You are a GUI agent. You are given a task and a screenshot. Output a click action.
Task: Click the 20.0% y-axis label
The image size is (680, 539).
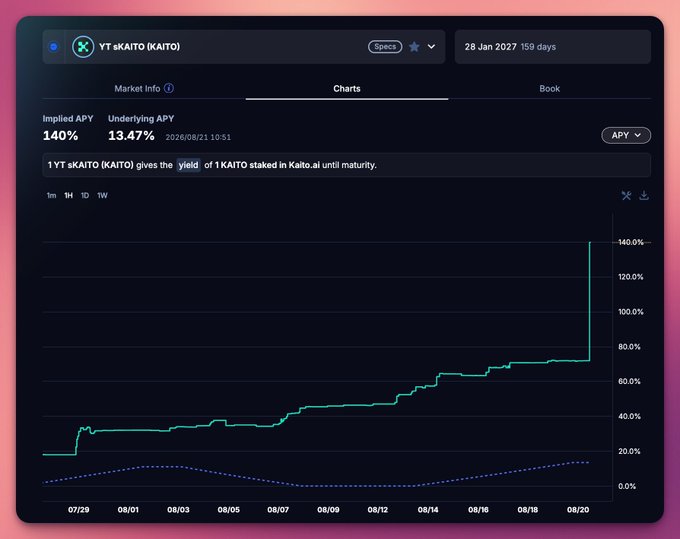tap(629, 451)
